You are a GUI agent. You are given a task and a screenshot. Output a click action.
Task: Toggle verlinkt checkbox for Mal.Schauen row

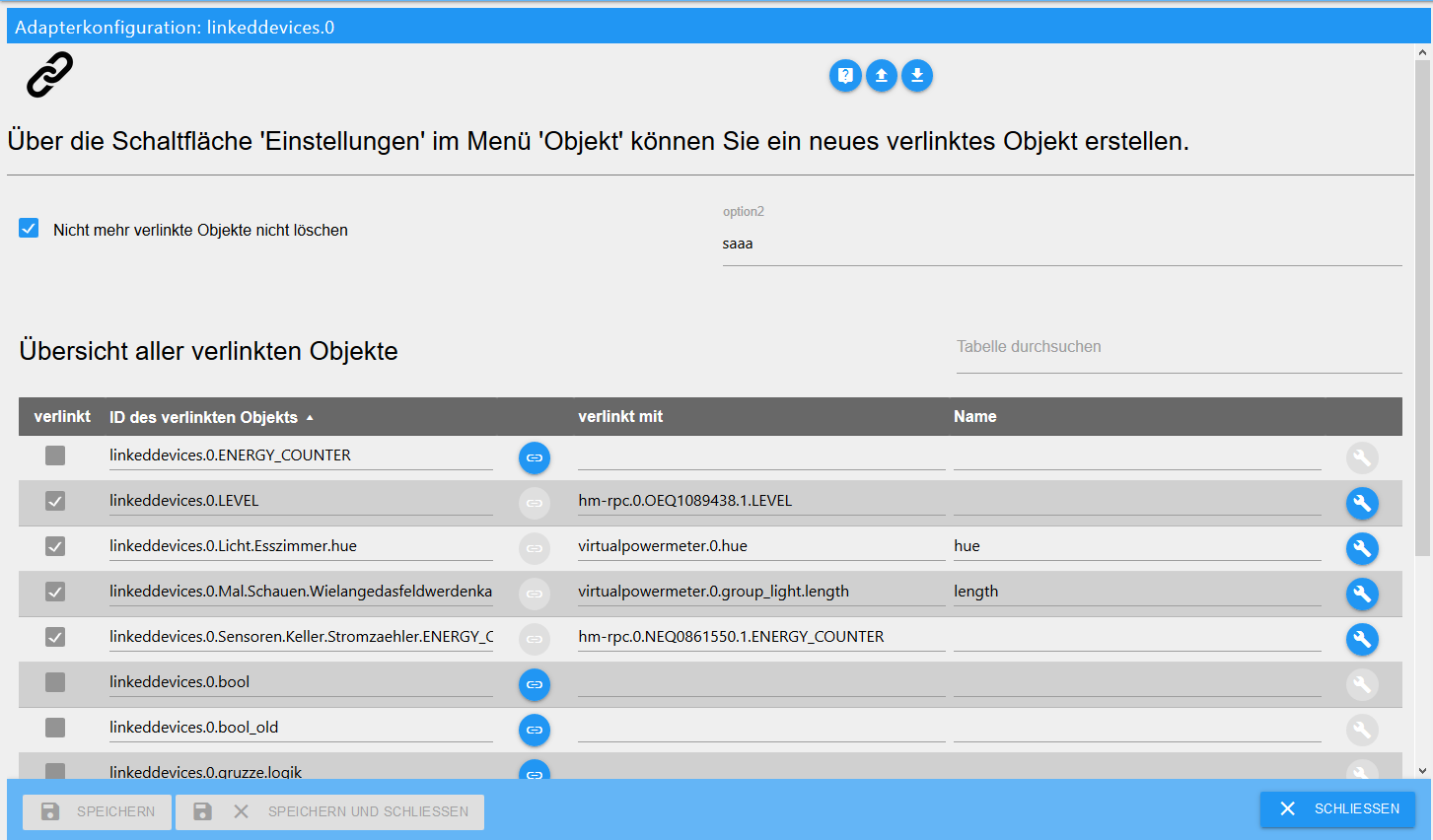click(x=55, y=592)
